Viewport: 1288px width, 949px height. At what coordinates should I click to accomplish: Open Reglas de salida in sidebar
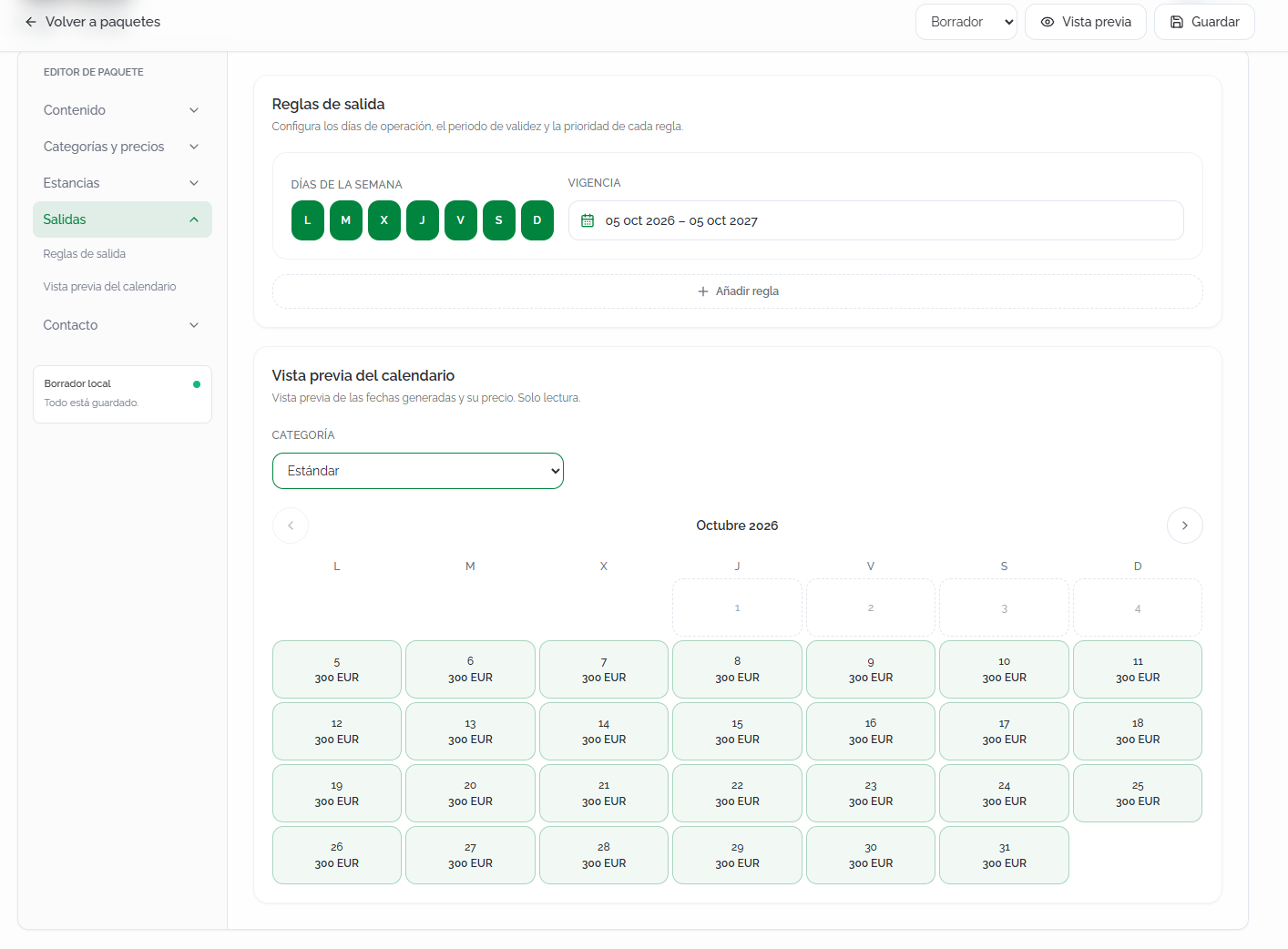point(85,254)
